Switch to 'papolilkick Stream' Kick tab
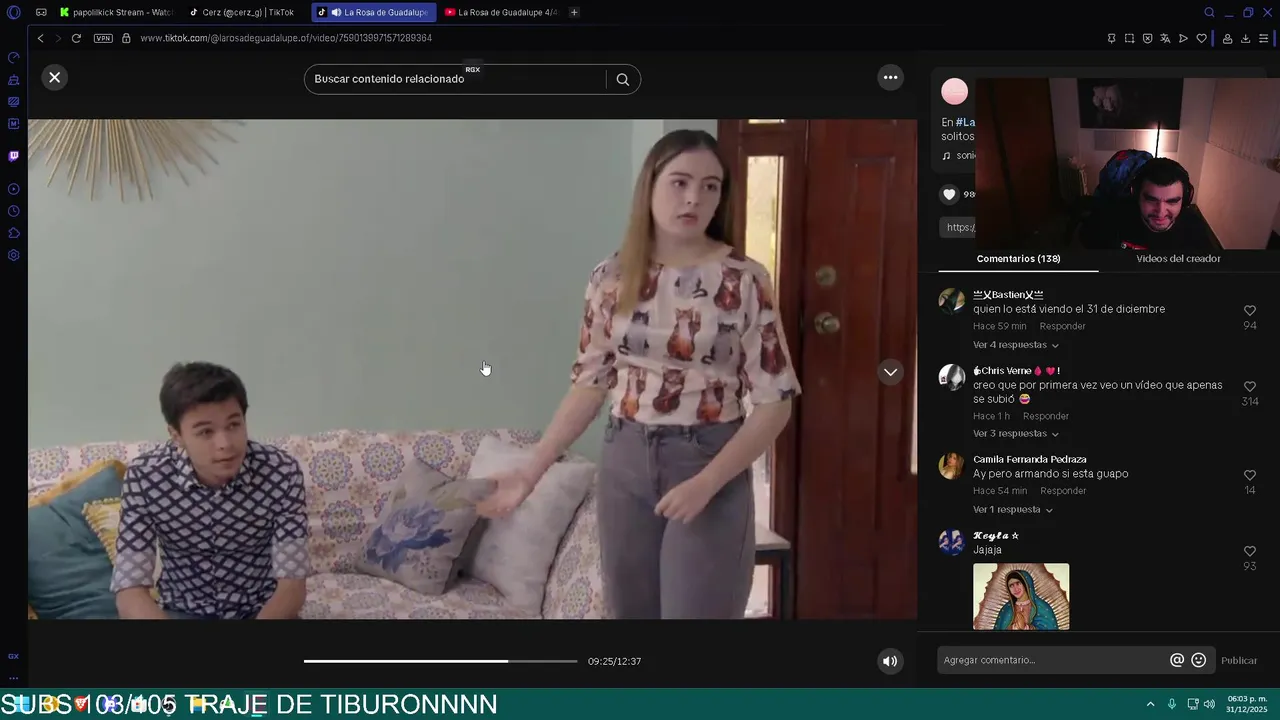The image size is (1280, 720). tap(117, 12)
